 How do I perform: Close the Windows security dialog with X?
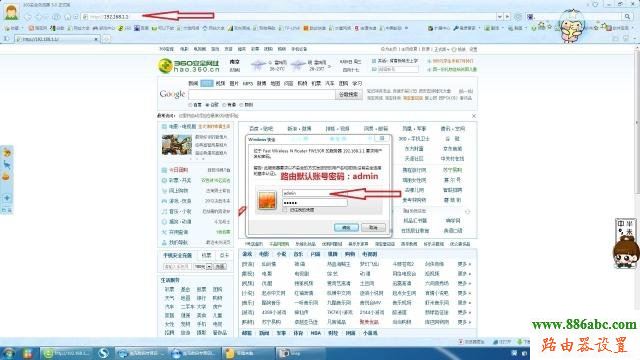tap(382, 139)
